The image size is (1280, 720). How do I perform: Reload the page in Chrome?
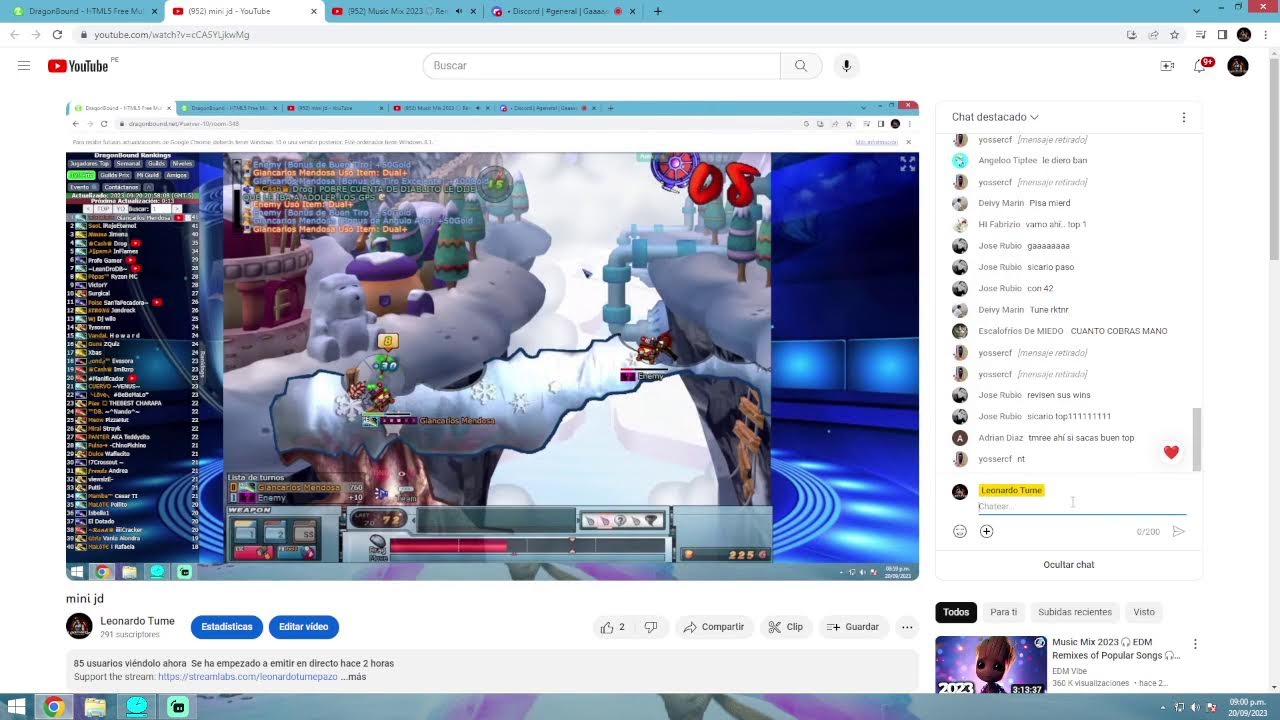[x=57, y=34]
